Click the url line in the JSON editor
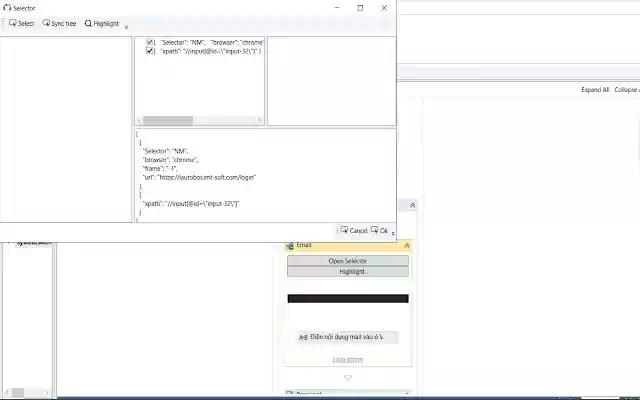The width and height of the screenshot is (640, 400). click(x=199, y=177)
